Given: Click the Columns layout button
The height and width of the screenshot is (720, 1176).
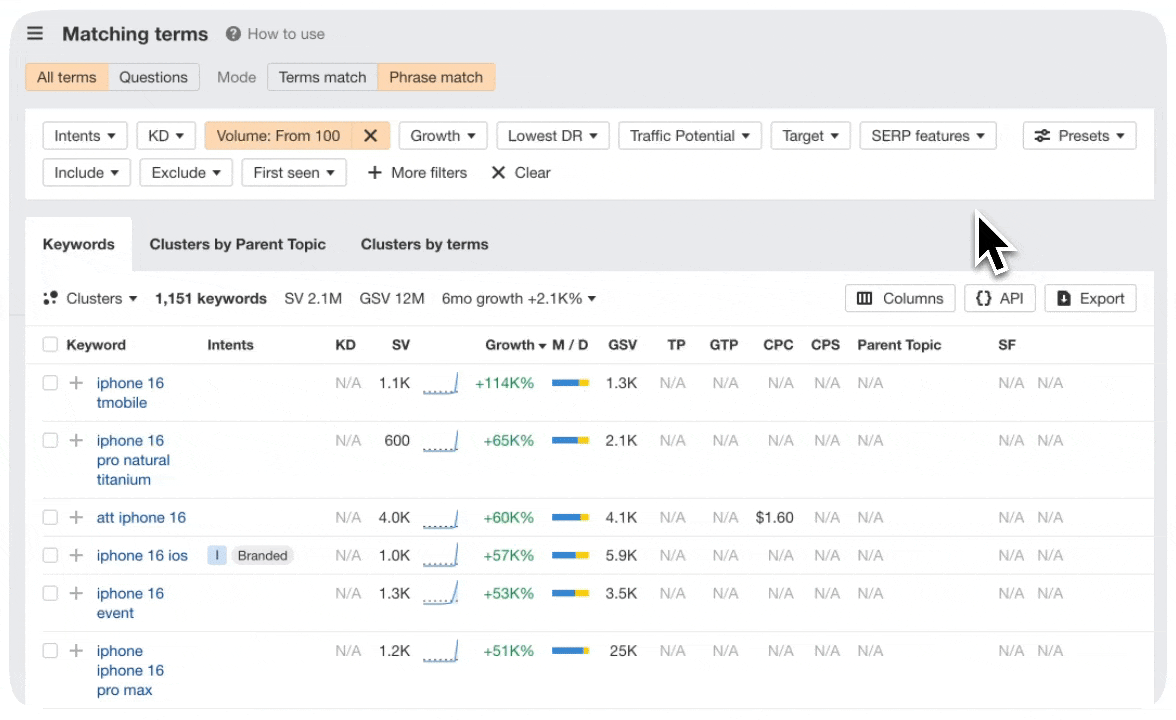Looking at the screenshot, I should click(899, 299).
